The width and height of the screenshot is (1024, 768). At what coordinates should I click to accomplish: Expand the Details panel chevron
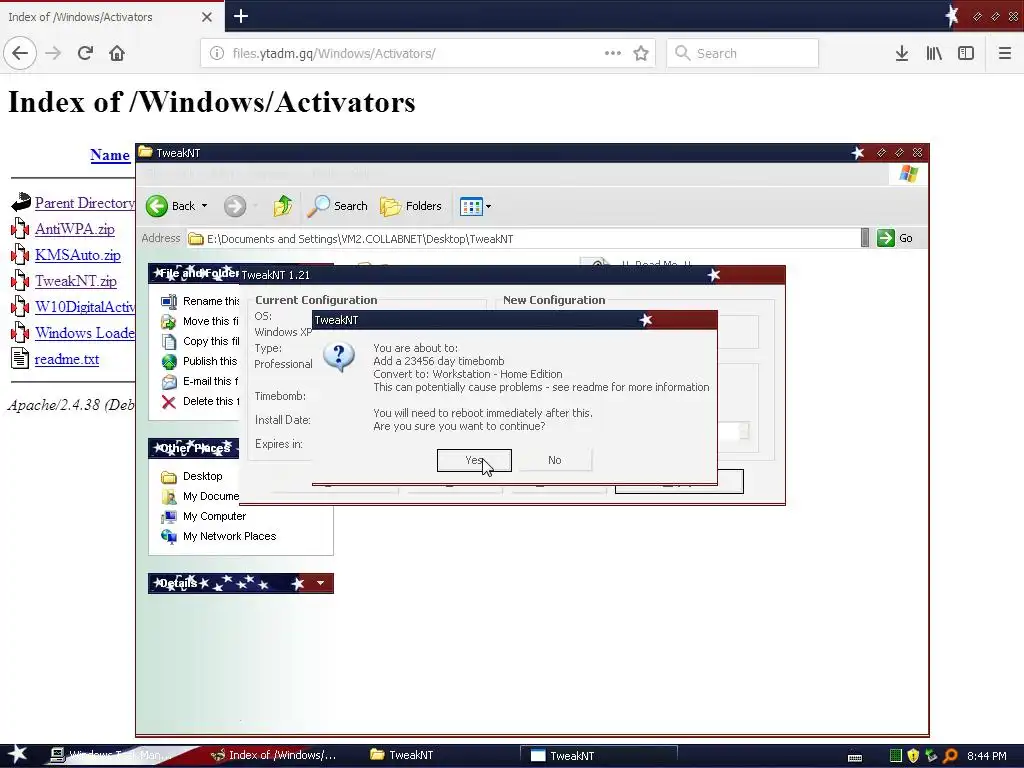[x=320, y=583]
